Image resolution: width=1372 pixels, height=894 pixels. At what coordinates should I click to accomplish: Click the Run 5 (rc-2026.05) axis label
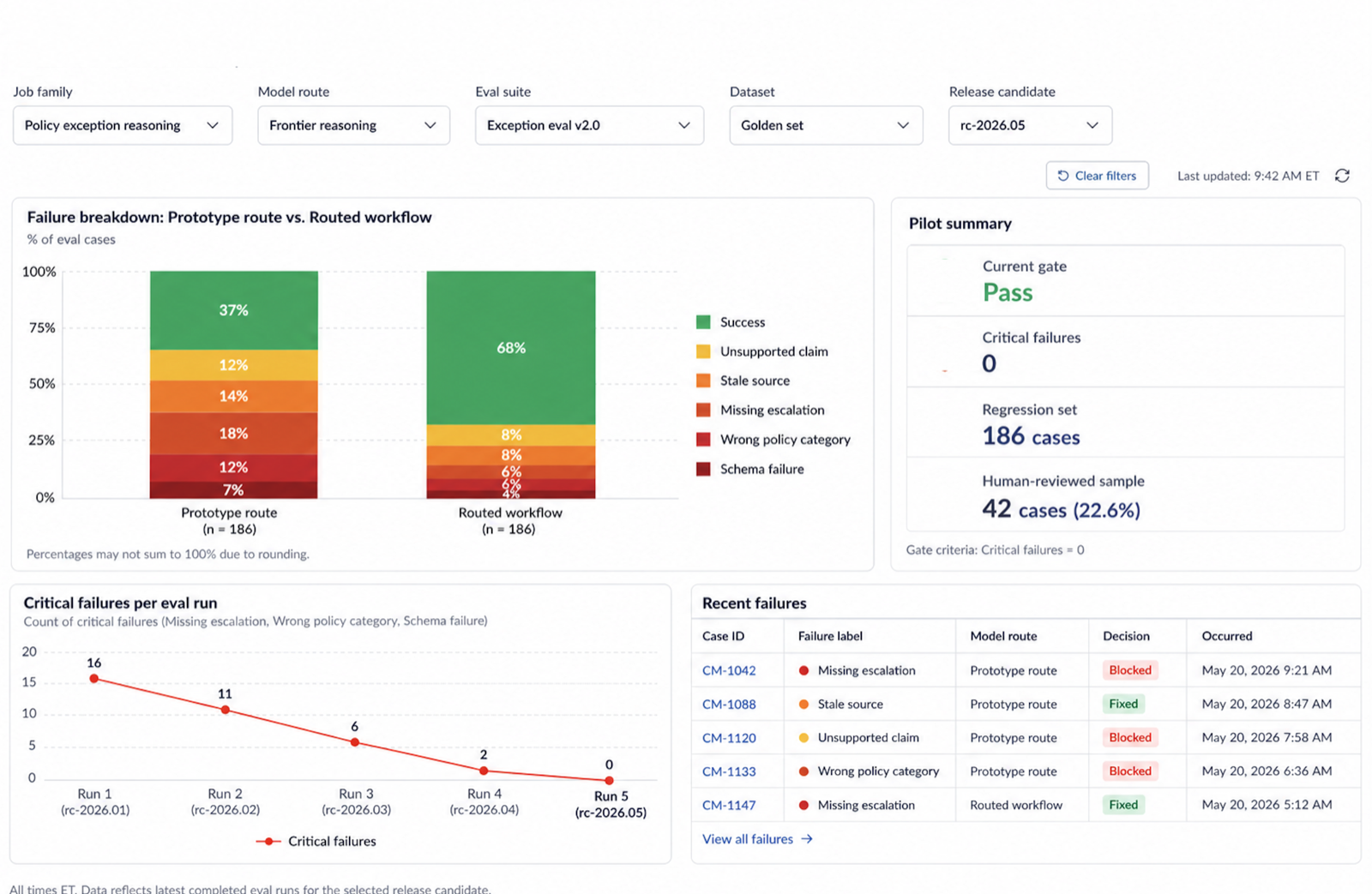611,804
